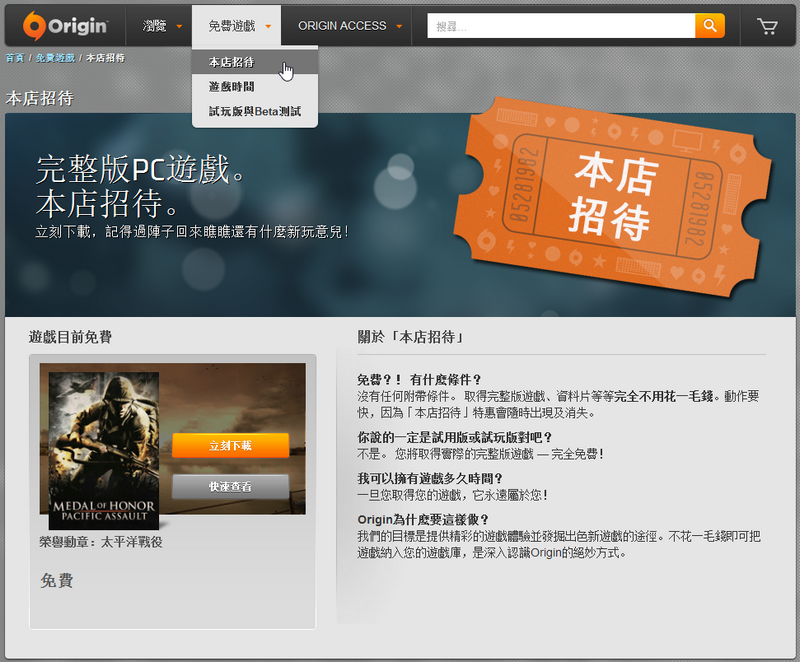Focus the 搜尋 search field
Viewport: 800px width, 662px height.
click(x=561, y=26)
